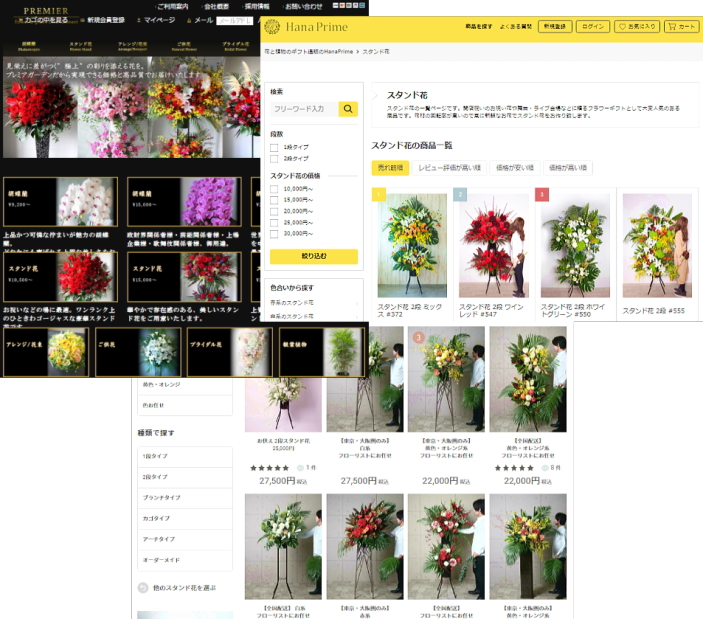Select ブランチタイプ in the type list
Image resolution: width=703 pixels, height=619 pixels.
185,498
